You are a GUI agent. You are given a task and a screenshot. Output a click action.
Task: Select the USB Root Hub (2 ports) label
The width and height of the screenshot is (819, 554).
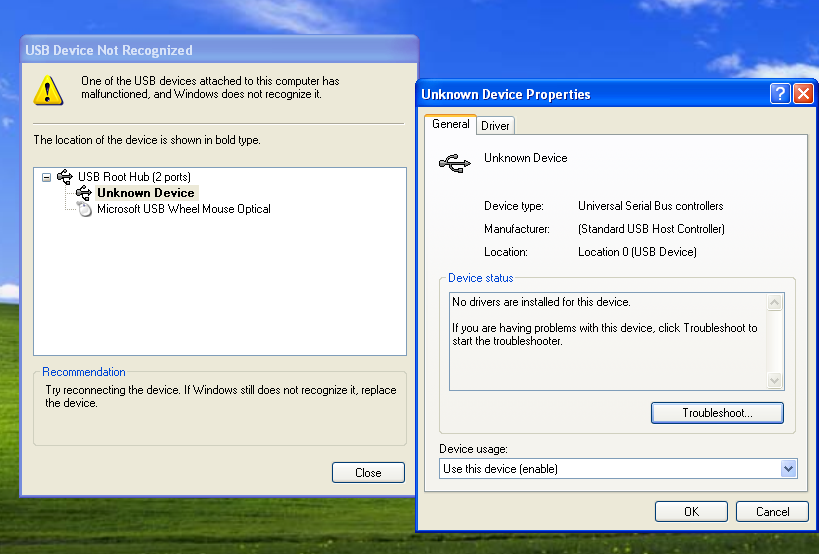point(134,177)
